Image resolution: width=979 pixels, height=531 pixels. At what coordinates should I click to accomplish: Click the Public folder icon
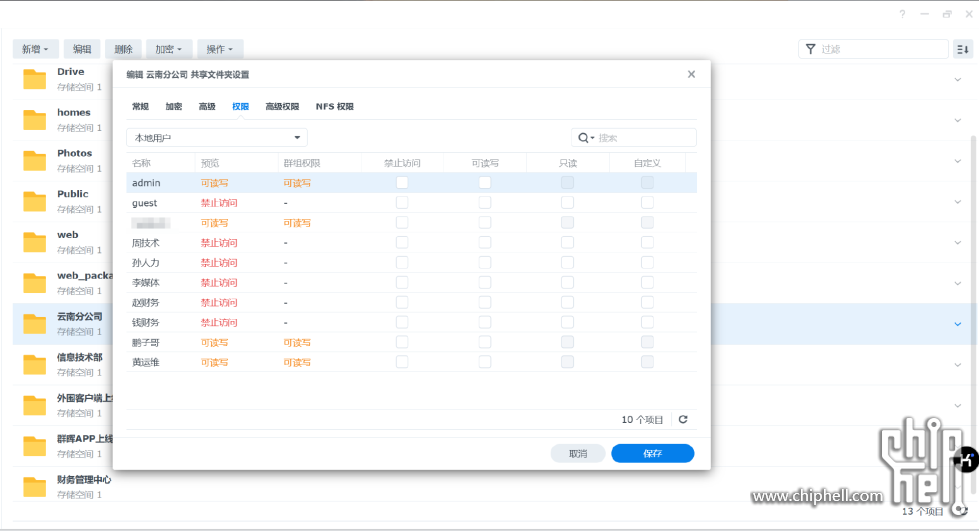[34, 201]
